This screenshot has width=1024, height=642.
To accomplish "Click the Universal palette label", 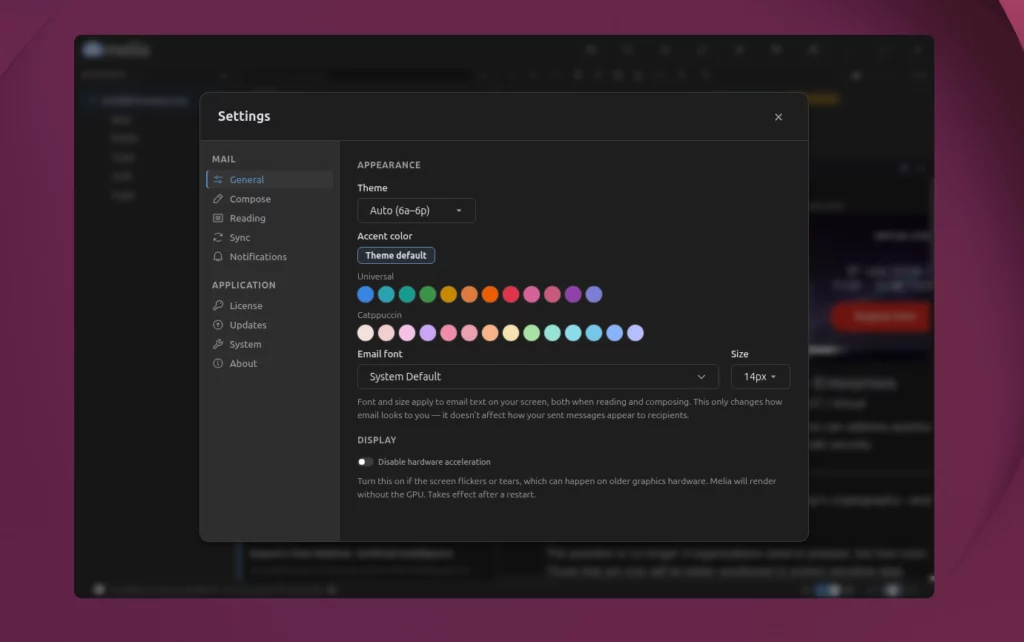I will click(376, 276).
